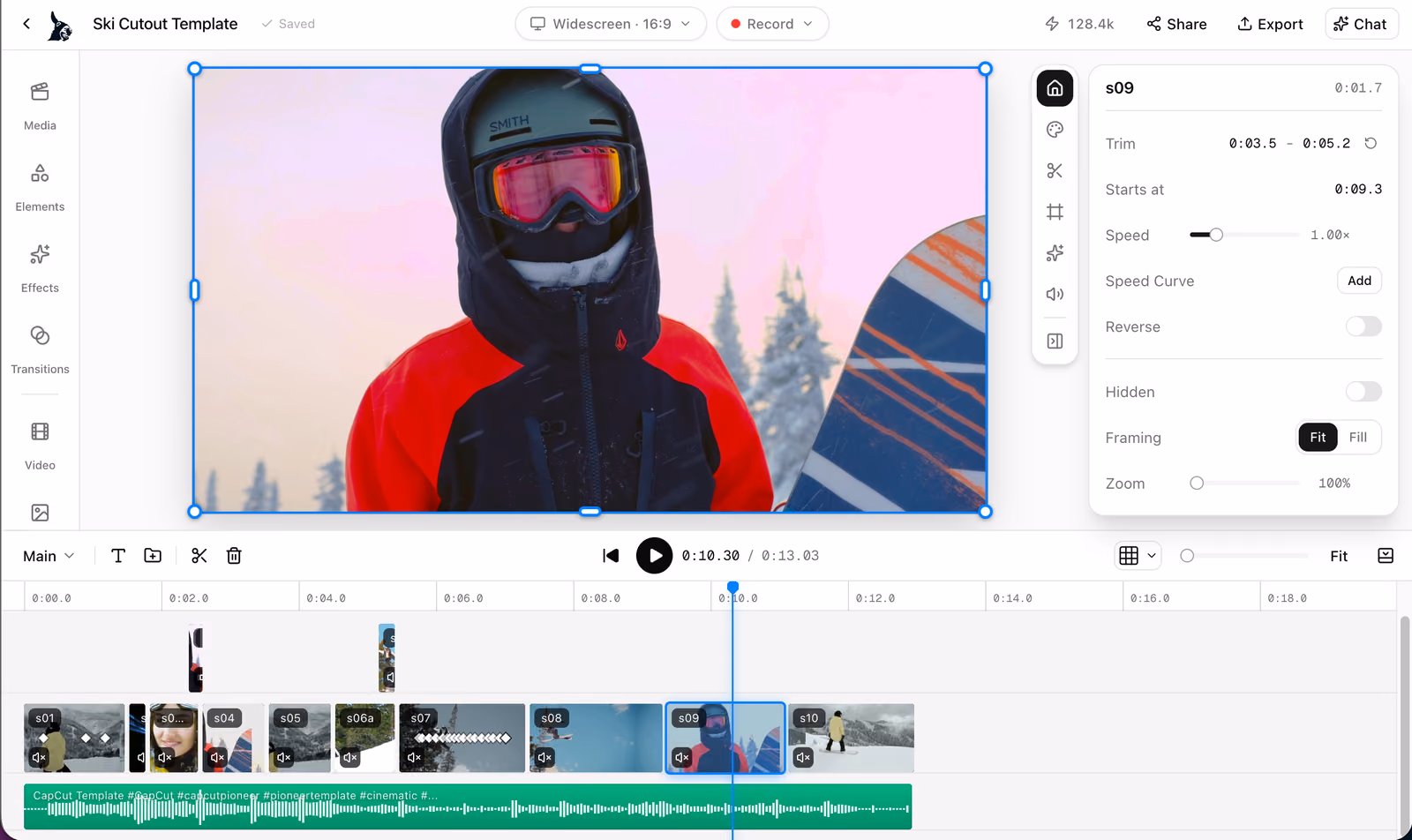Image resolution: width=1412 pixels, height=840 pixels.
Task: Expand the Main timeline dropdown
Action: (x=49, y=556)
